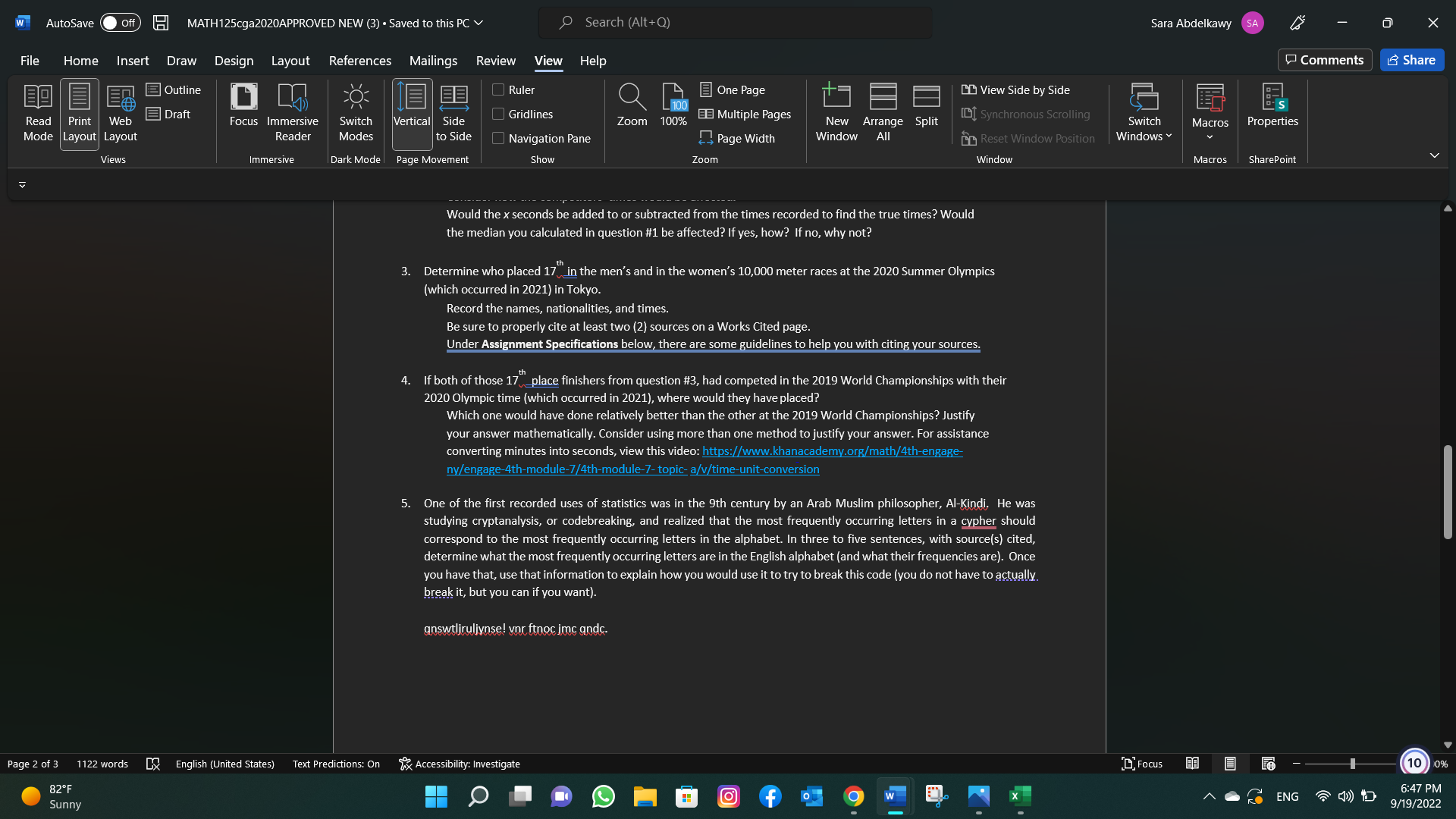This screenshot has width=1456, height=819.
Task: Adjust the zoom slider in status bar
Action: click(1352, 764)
